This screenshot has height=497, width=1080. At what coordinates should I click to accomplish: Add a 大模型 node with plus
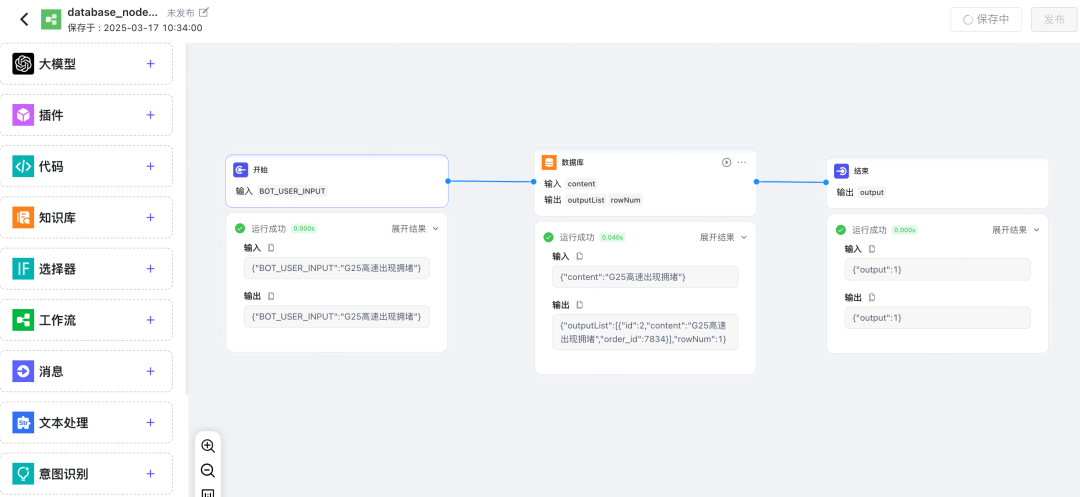(x=150, y=64)
